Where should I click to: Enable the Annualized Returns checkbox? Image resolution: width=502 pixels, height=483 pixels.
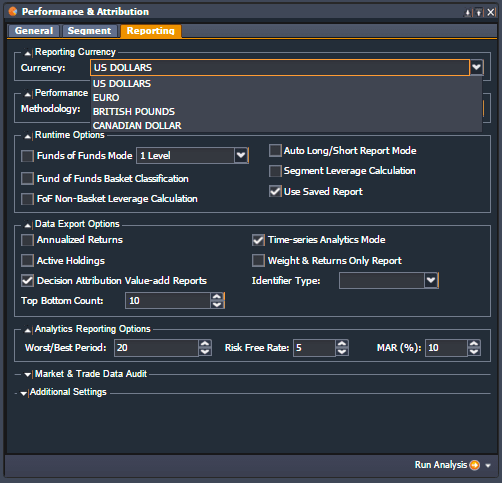tap(27, 240)
